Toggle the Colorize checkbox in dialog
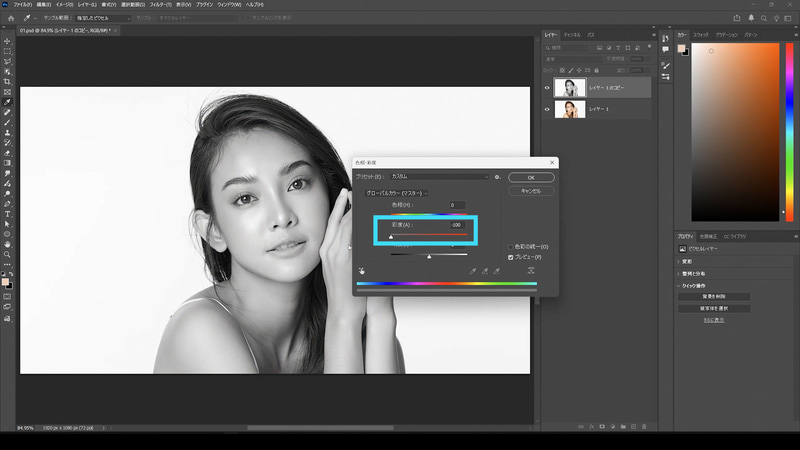The image size is (800, 450). click(x=511, y=247)
